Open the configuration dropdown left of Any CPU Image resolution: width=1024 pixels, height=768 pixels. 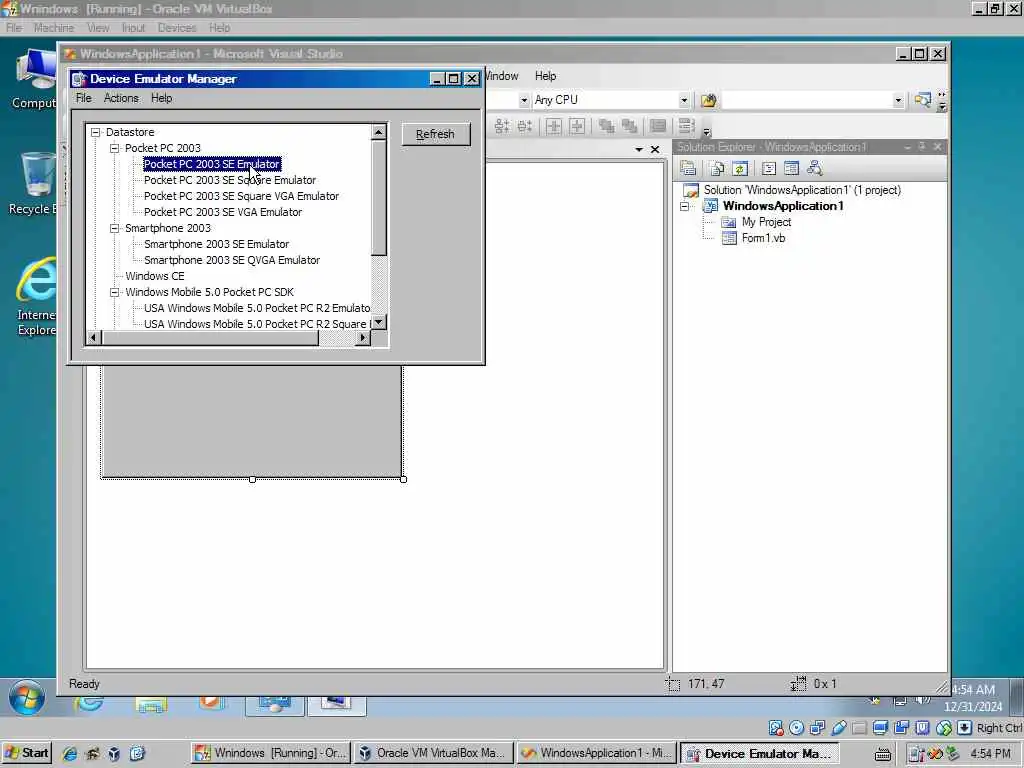point(524,100)
